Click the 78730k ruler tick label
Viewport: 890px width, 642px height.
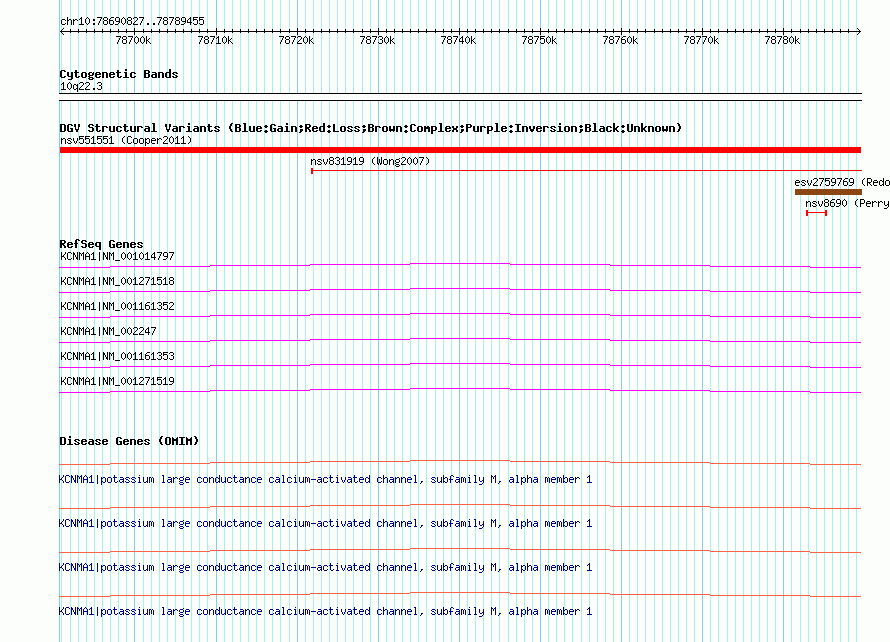377,40
